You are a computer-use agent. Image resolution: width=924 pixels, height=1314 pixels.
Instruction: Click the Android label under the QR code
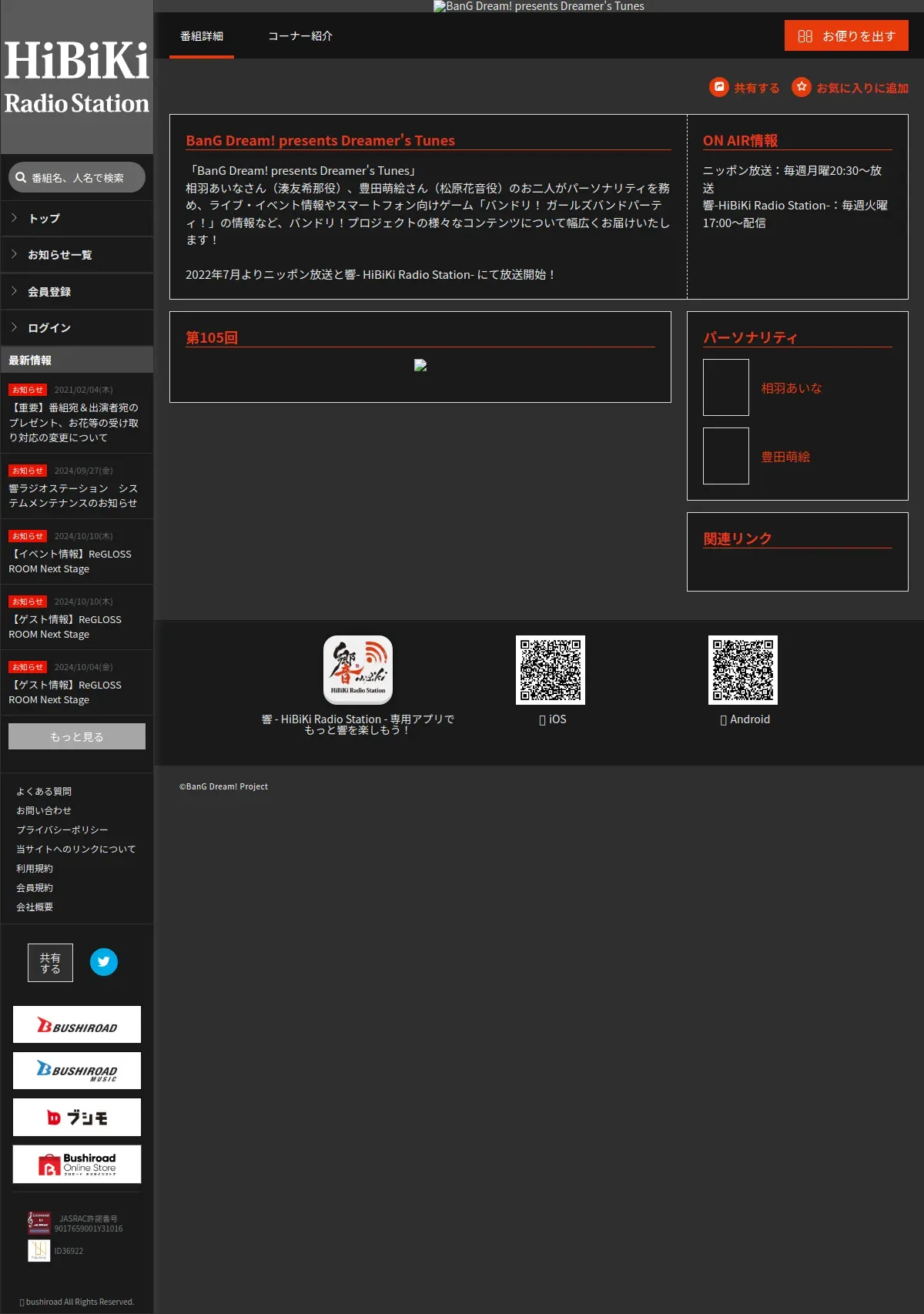pos(745,719)
